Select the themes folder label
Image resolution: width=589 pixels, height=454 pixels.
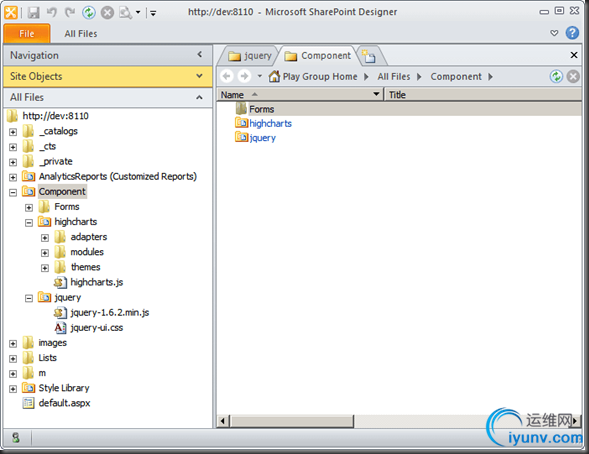point(86,267)
